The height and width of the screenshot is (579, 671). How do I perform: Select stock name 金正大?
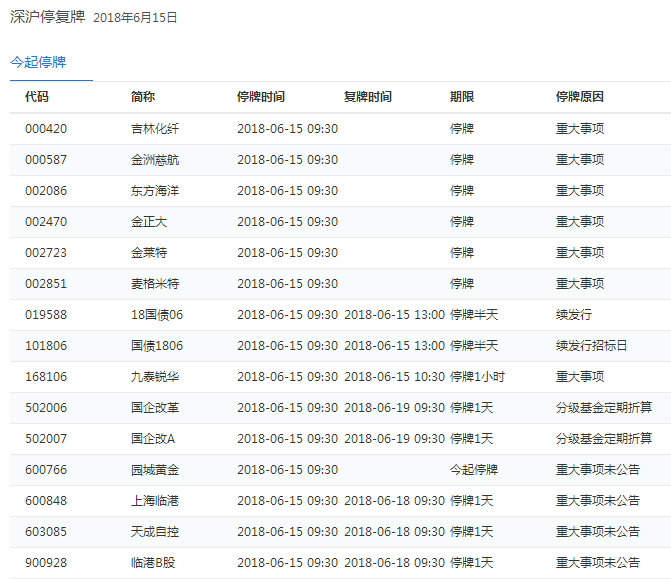click(x=149, y=222)
